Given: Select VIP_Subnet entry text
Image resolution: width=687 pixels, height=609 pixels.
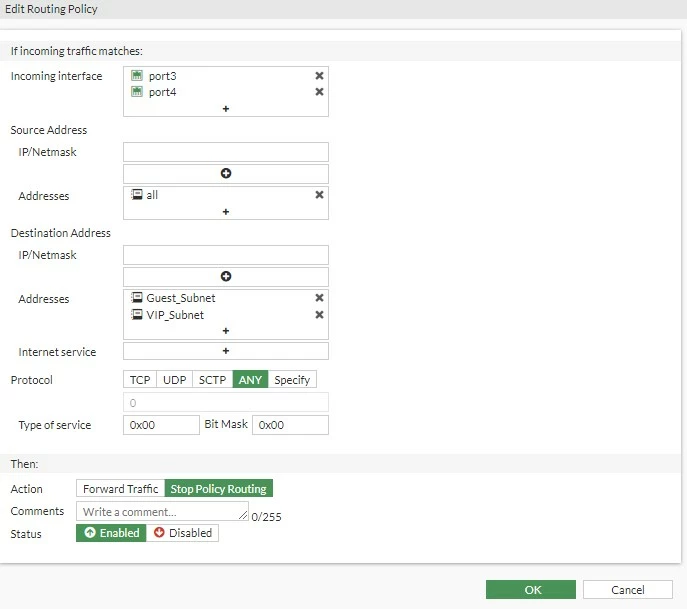Looking at the screenshot, I should click(175, 315).
